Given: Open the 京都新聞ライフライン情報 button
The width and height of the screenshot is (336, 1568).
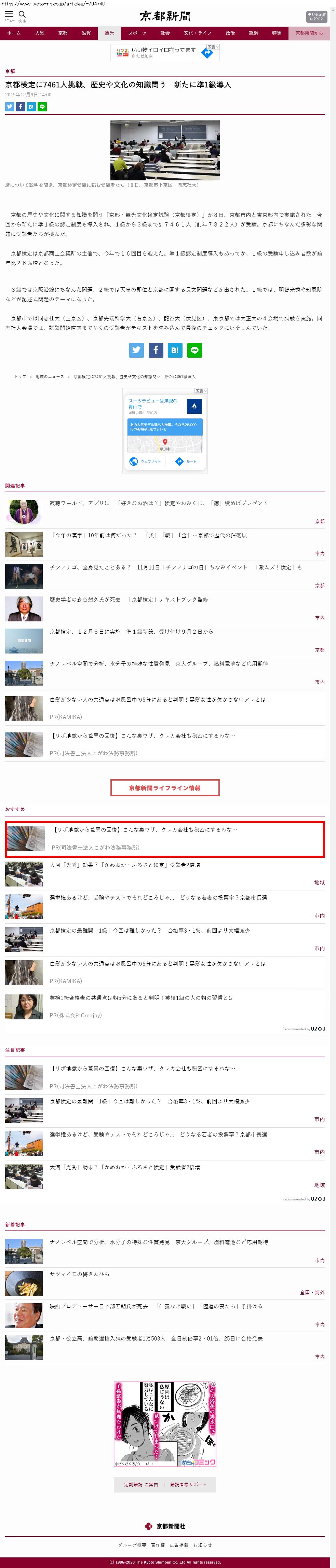Looking at the screenshot, I should 165,788.
